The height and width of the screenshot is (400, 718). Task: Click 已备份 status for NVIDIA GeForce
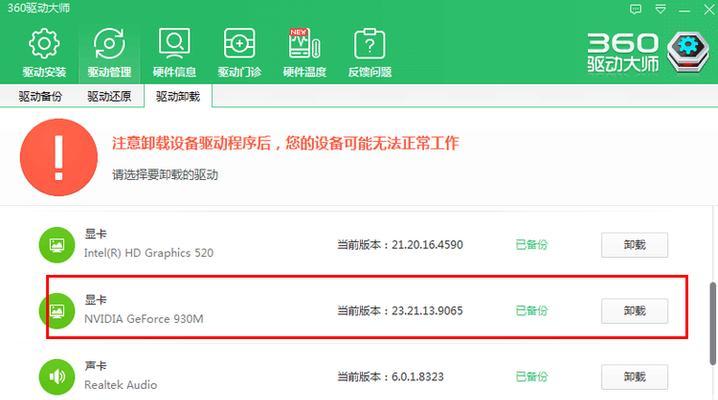532,311
